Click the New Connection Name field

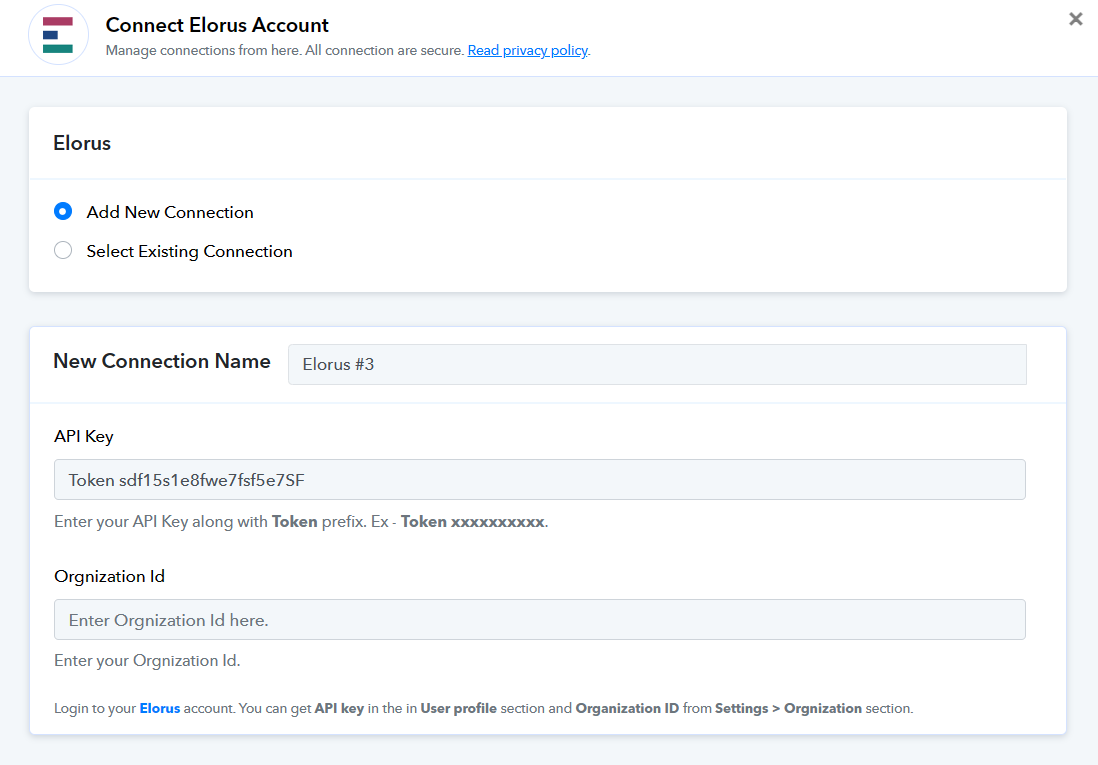[x=657, y=364]
